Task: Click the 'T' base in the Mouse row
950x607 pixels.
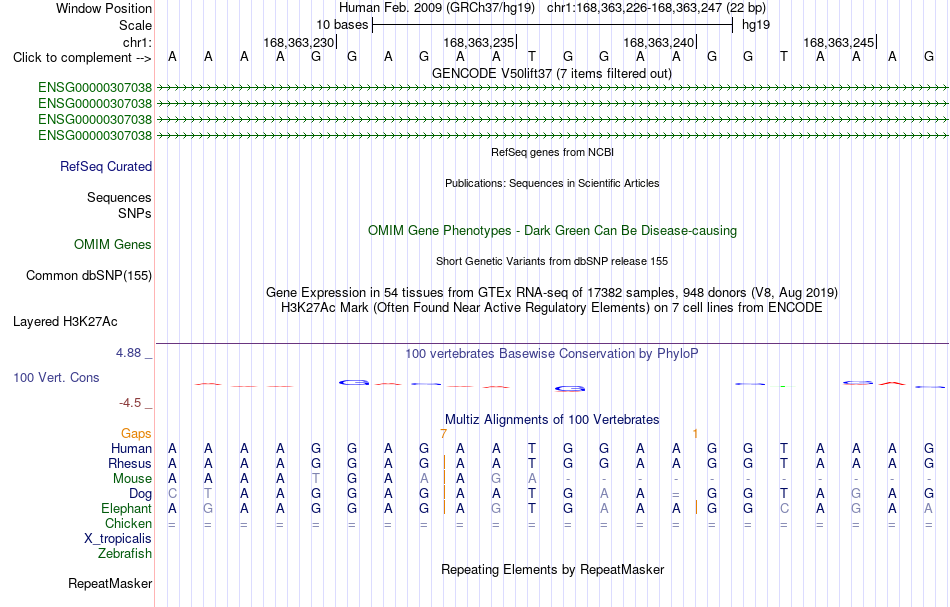Action: tap(316, 479)
